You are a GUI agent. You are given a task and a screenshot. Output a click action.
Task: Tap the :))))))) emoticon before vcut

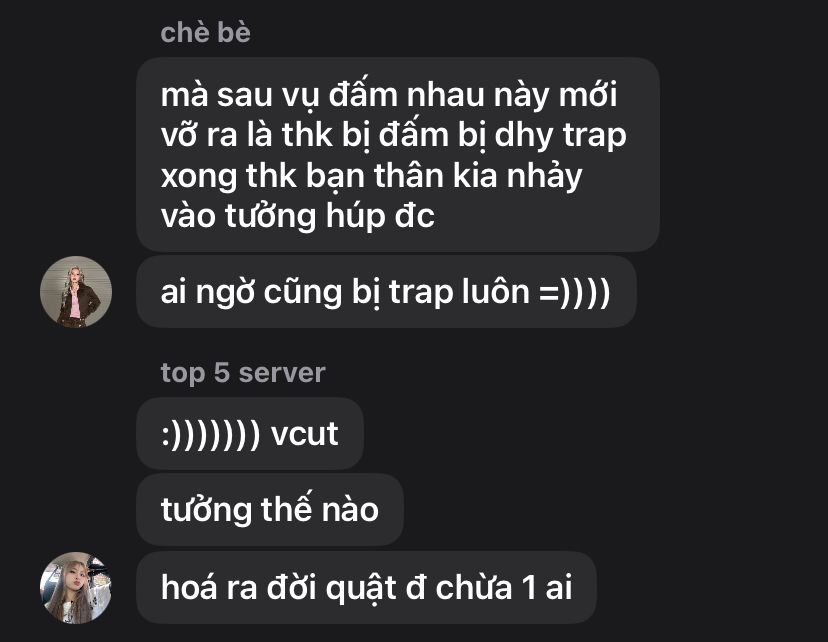click(211, 435)
